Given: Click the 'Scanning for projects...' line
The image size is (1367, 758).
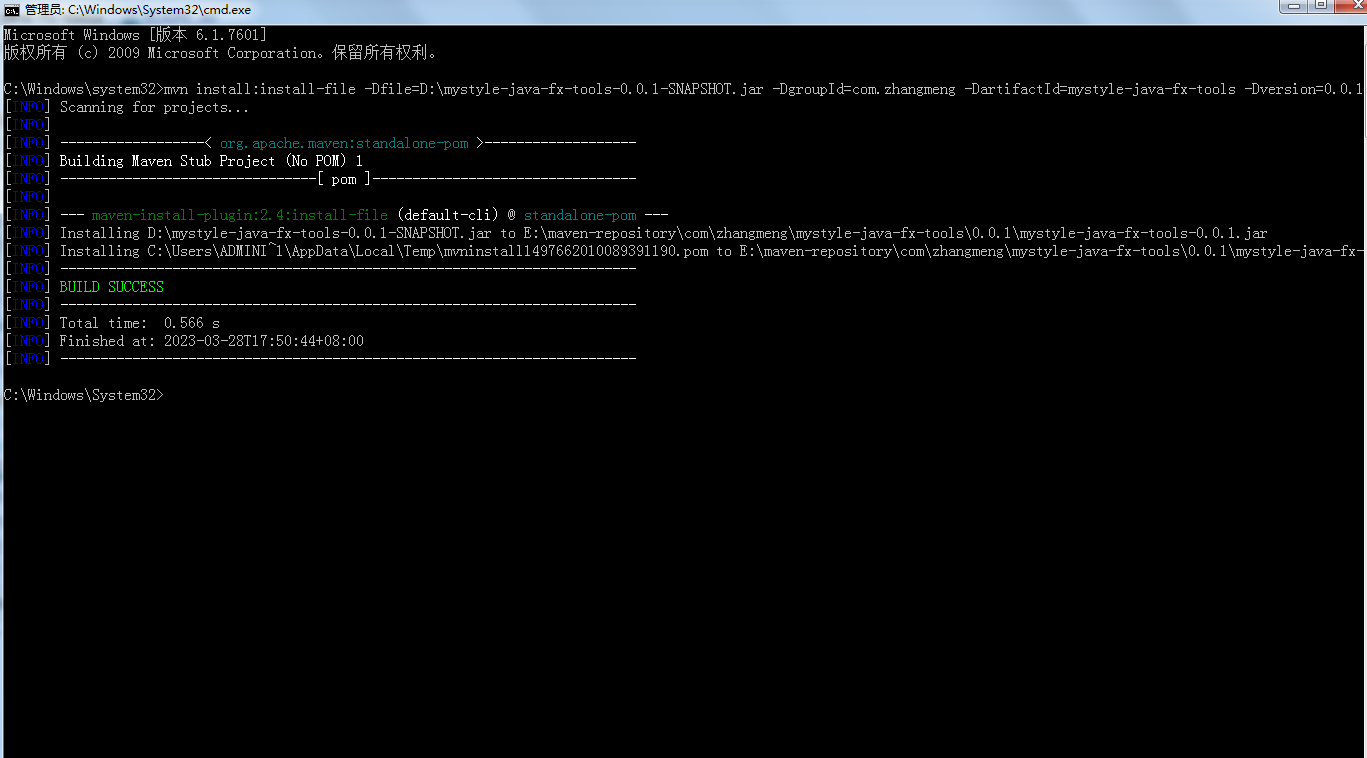Looking at the screenshot, I should point(154,107).
